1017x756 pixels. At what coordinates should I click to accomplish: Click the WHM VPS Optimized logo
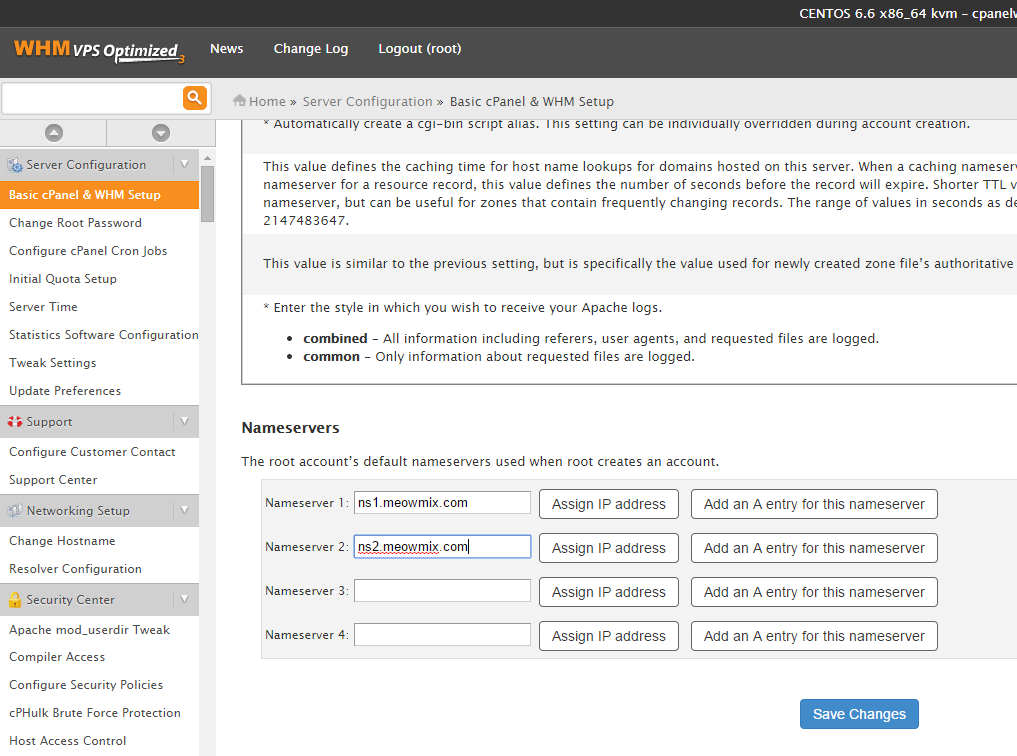point(99,51)
